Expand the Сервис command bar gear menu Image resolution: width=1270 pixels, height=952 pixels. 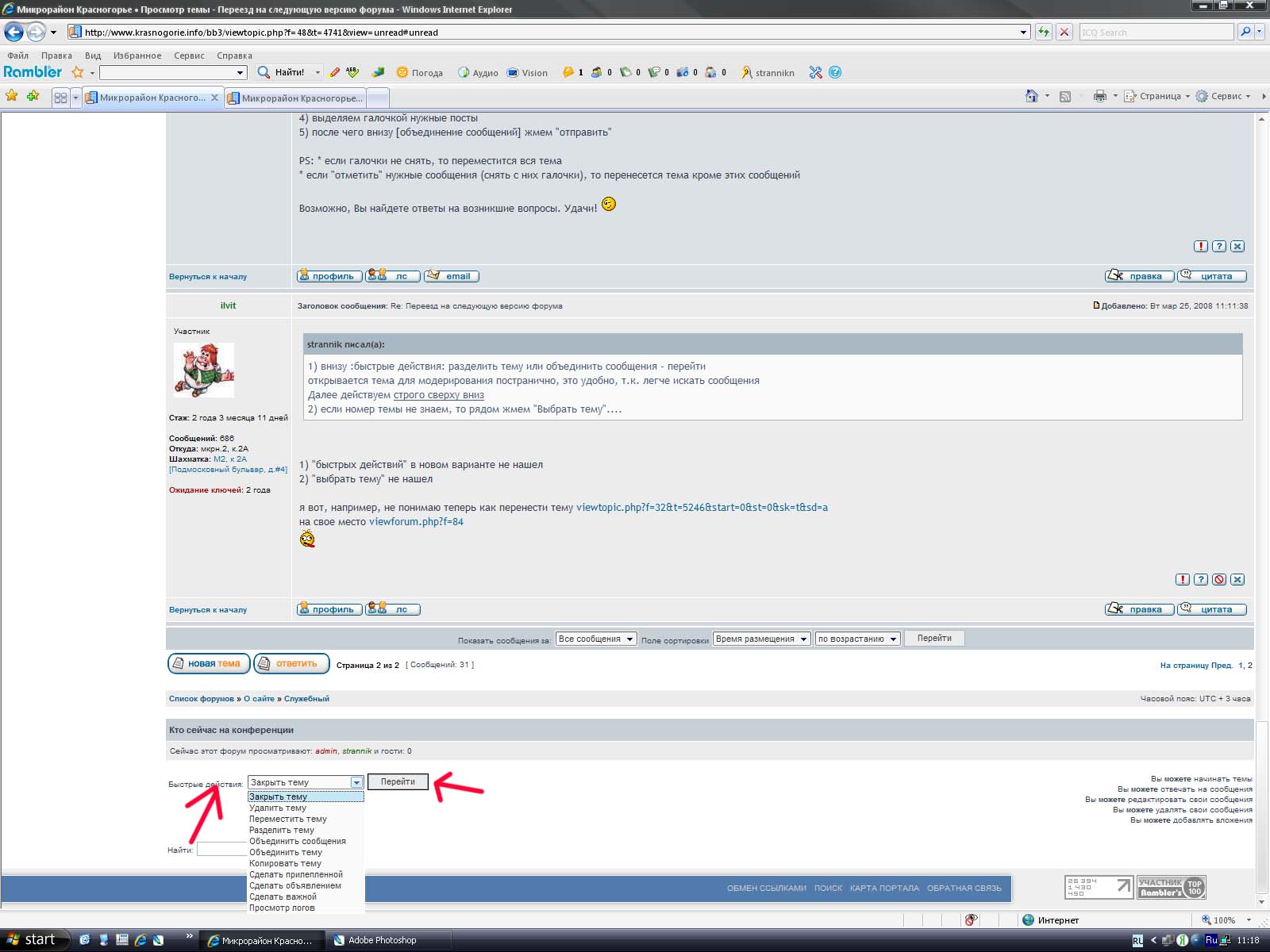click(1222, 96)
